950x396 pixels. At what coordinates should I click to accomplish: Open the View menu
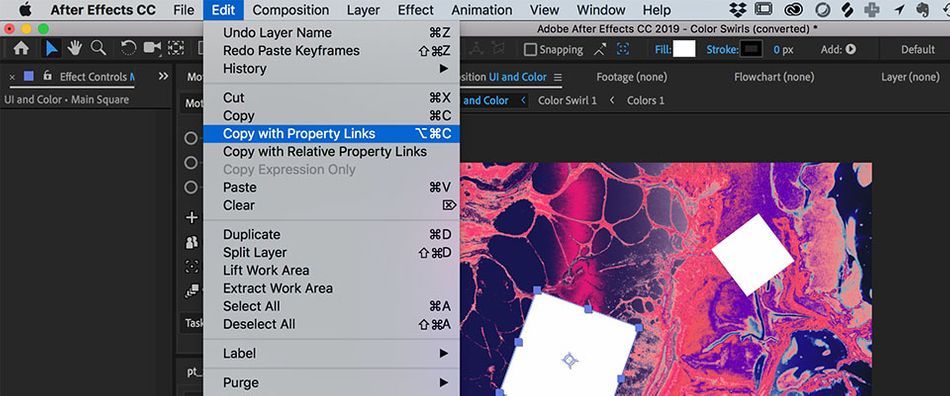544,10
